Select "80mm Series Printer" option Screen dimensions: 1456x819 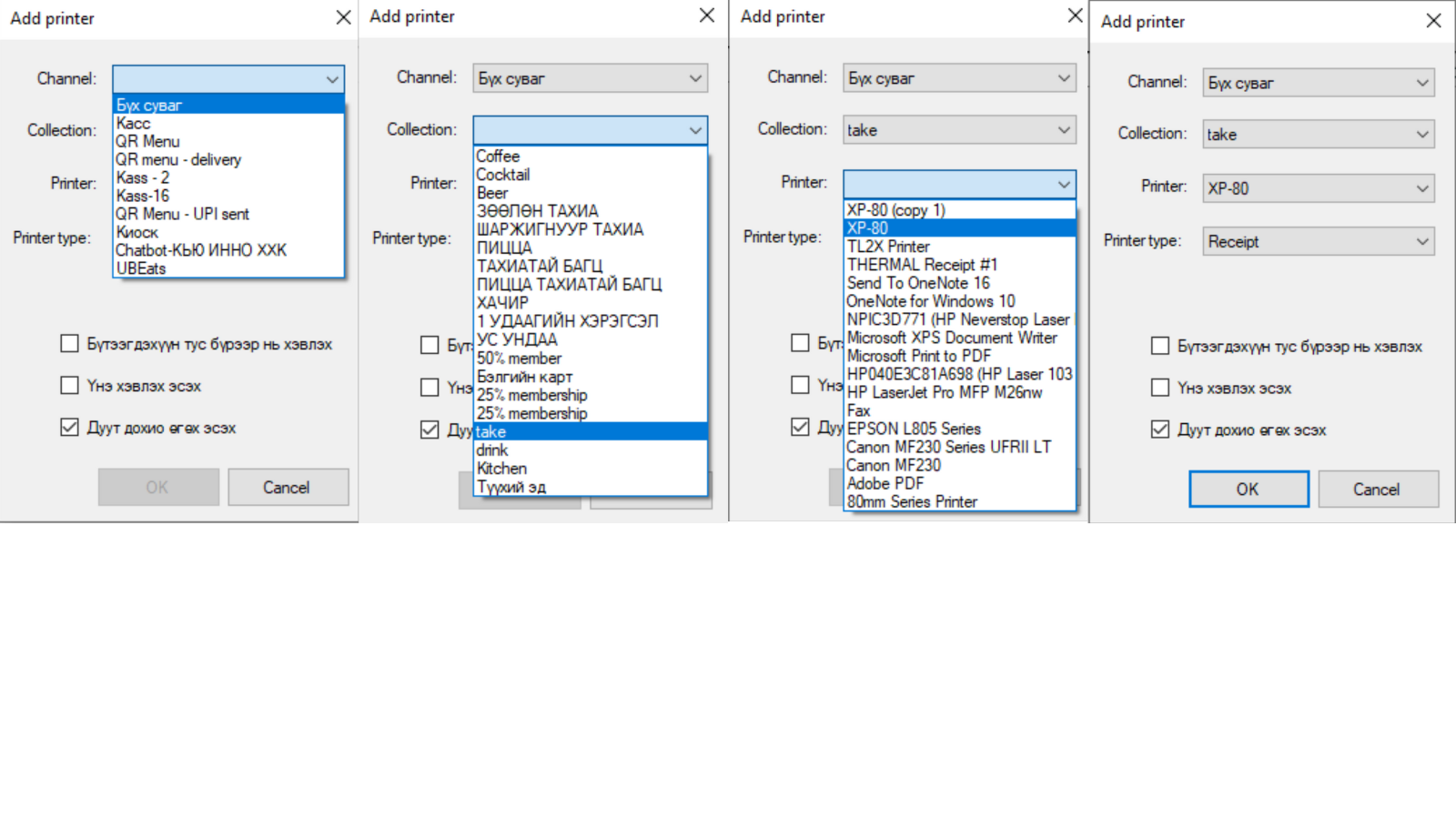pyautogui.click(x=912, y=501)
